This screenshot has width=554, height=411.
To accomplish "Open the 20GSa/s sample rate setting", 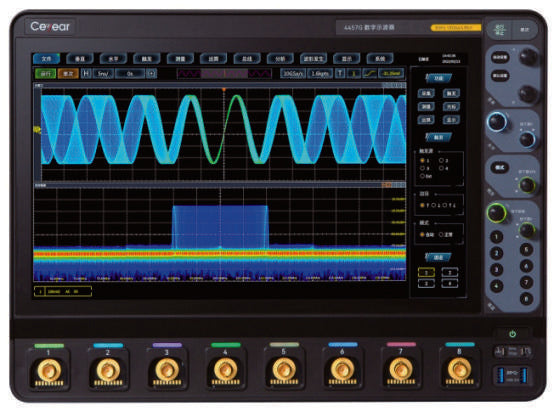I will click(x=293, y=74).
